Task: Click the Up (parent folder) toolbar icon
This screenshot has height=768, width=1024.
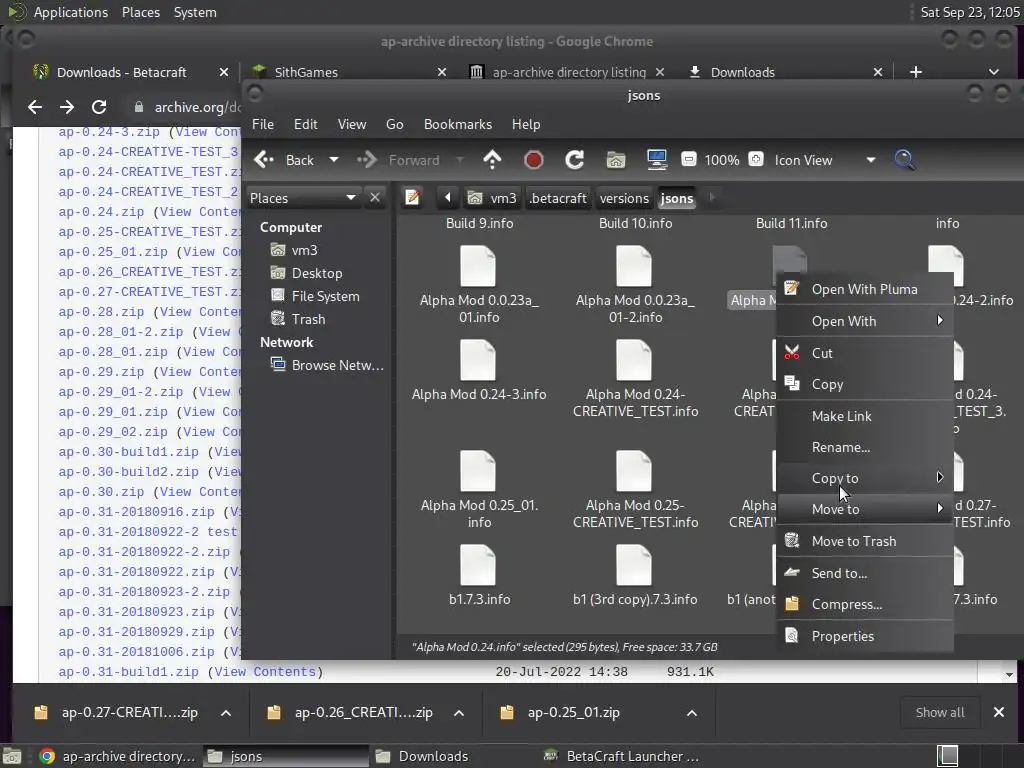Action: click(492, 160)
